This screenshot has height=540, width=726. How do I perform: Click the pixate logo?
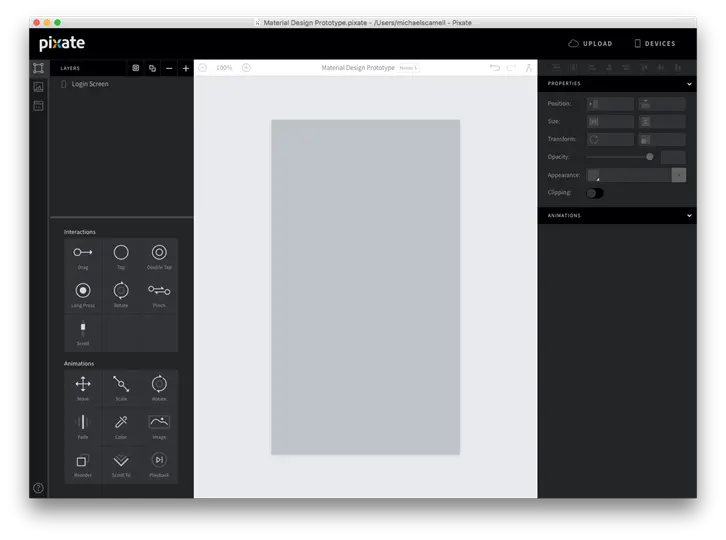62,43
